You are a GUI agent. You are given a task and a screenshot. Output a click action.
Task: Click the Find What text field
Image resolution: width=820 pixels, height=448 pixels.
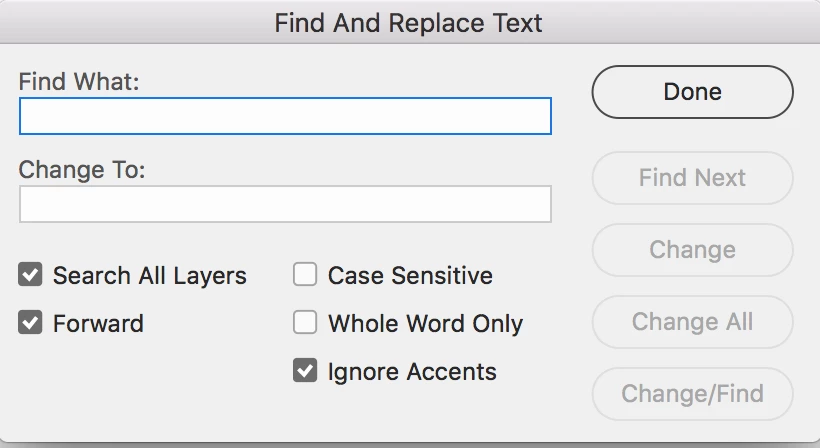(285, 116)
